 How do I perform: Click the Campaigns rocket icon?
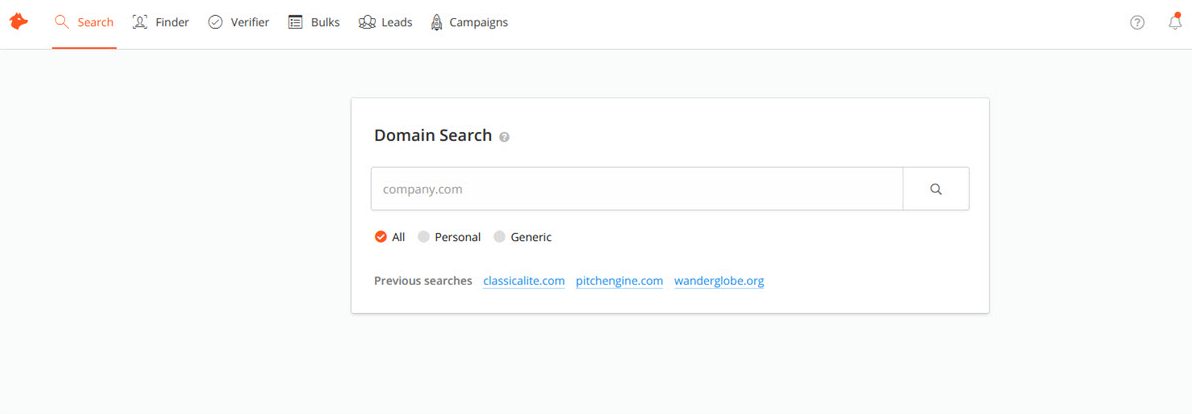tap(436, 22)
